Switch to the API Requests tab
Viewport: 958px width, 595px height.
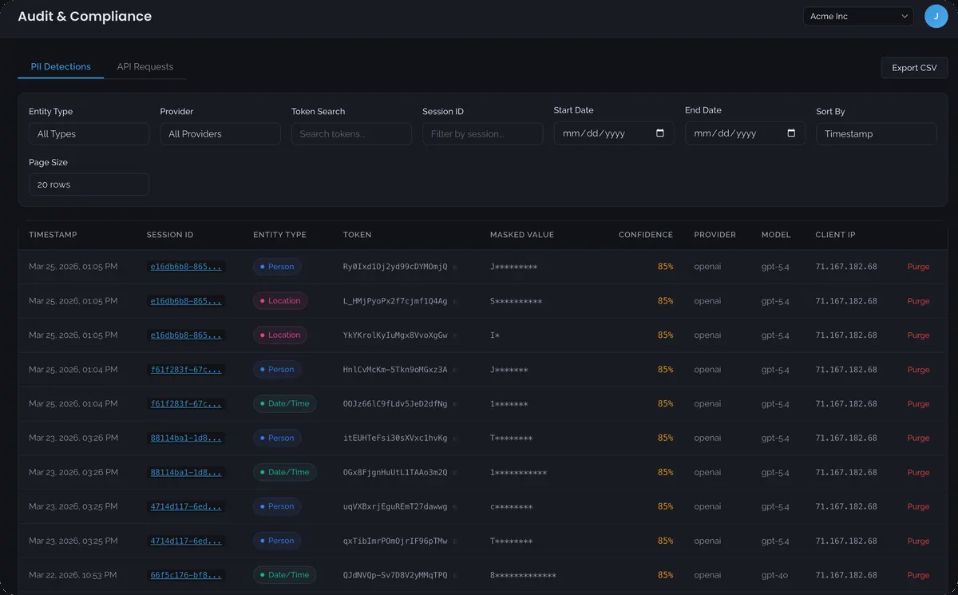coord(145,67)
